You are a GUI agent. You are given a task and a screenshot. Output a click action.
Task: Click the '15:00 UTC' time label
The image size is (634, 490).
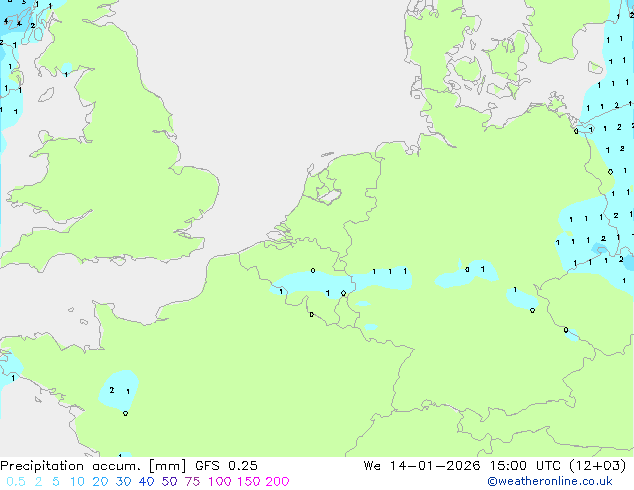(525, 466)
